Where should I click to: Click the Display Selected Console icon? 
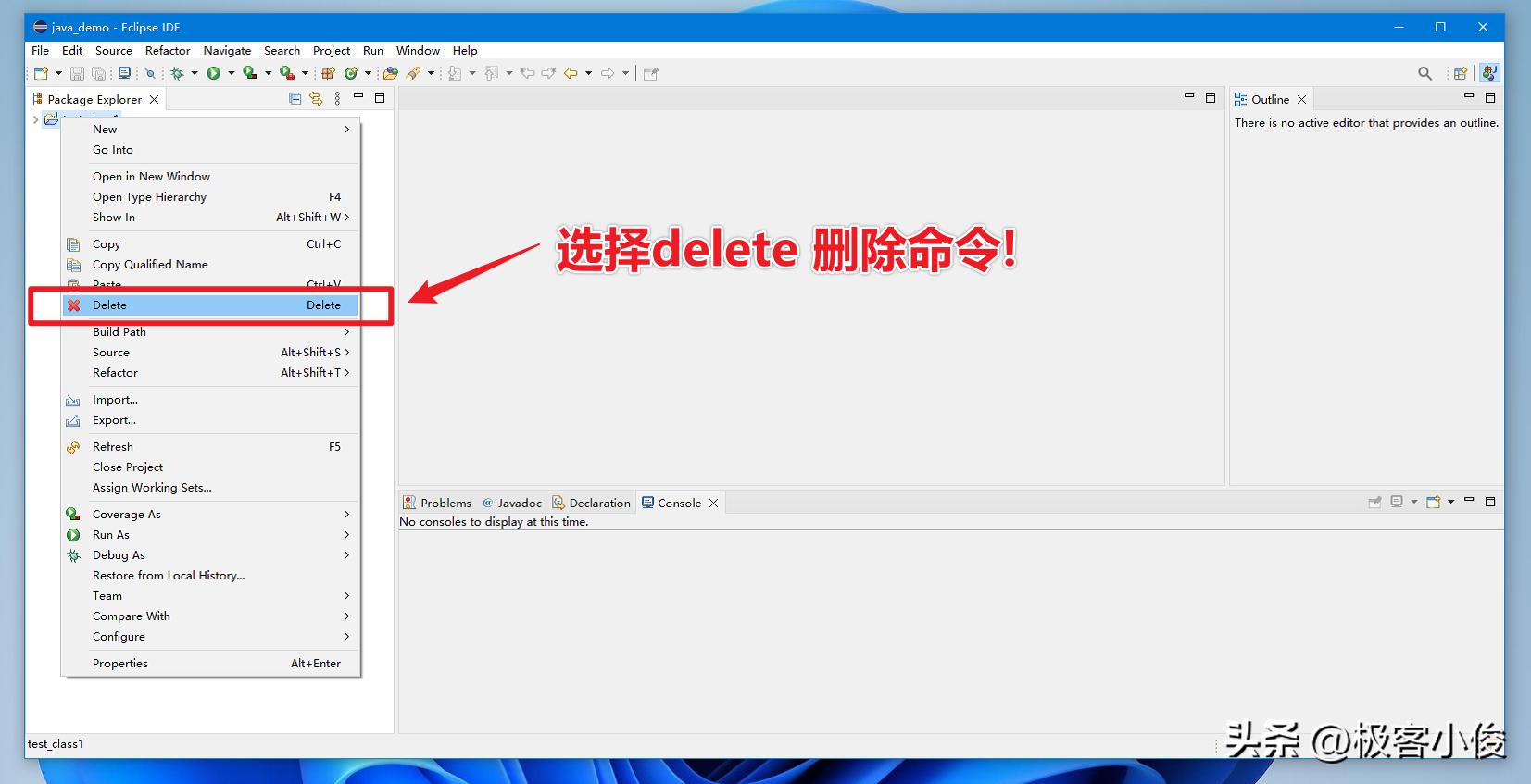click(1397, 502)
